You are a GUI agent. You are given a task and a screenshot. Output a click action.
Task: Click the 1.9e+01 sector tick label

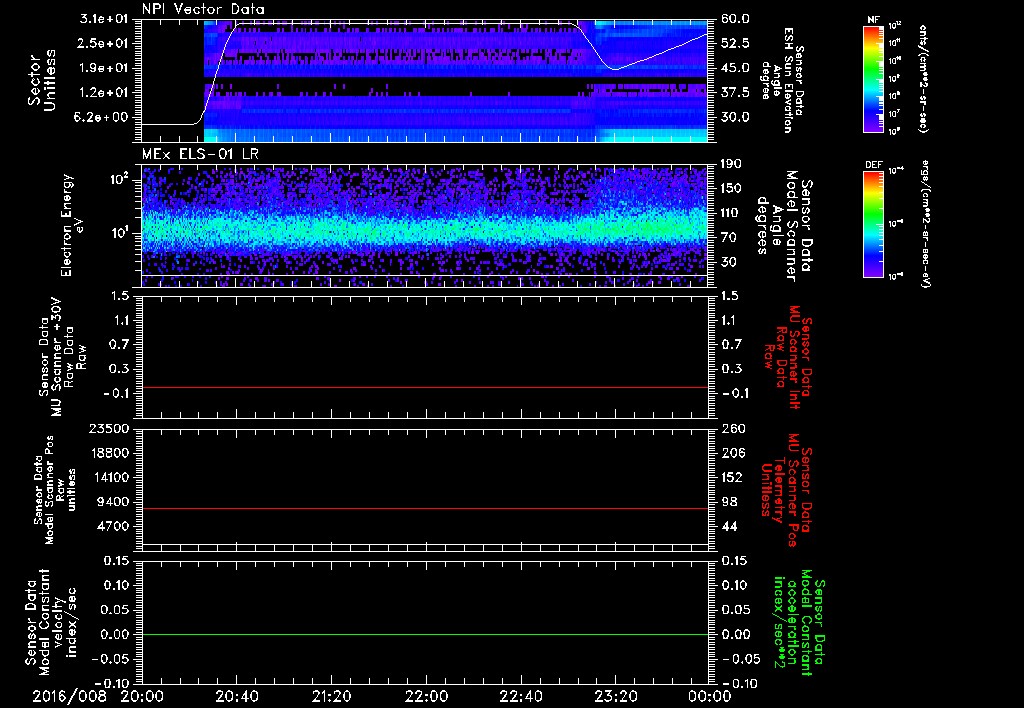click(x=106, y=68)
